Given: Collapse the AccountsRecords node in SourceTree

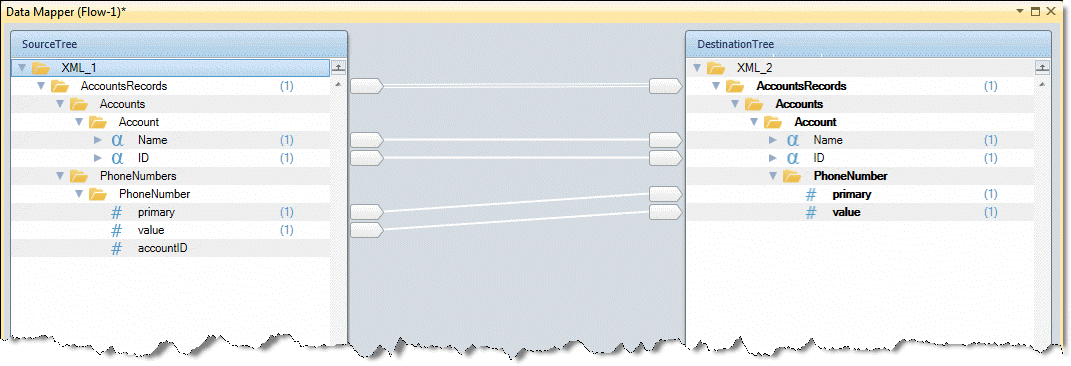Looking at the screenshot, I should pyautogui.click(x=41, y=86).
